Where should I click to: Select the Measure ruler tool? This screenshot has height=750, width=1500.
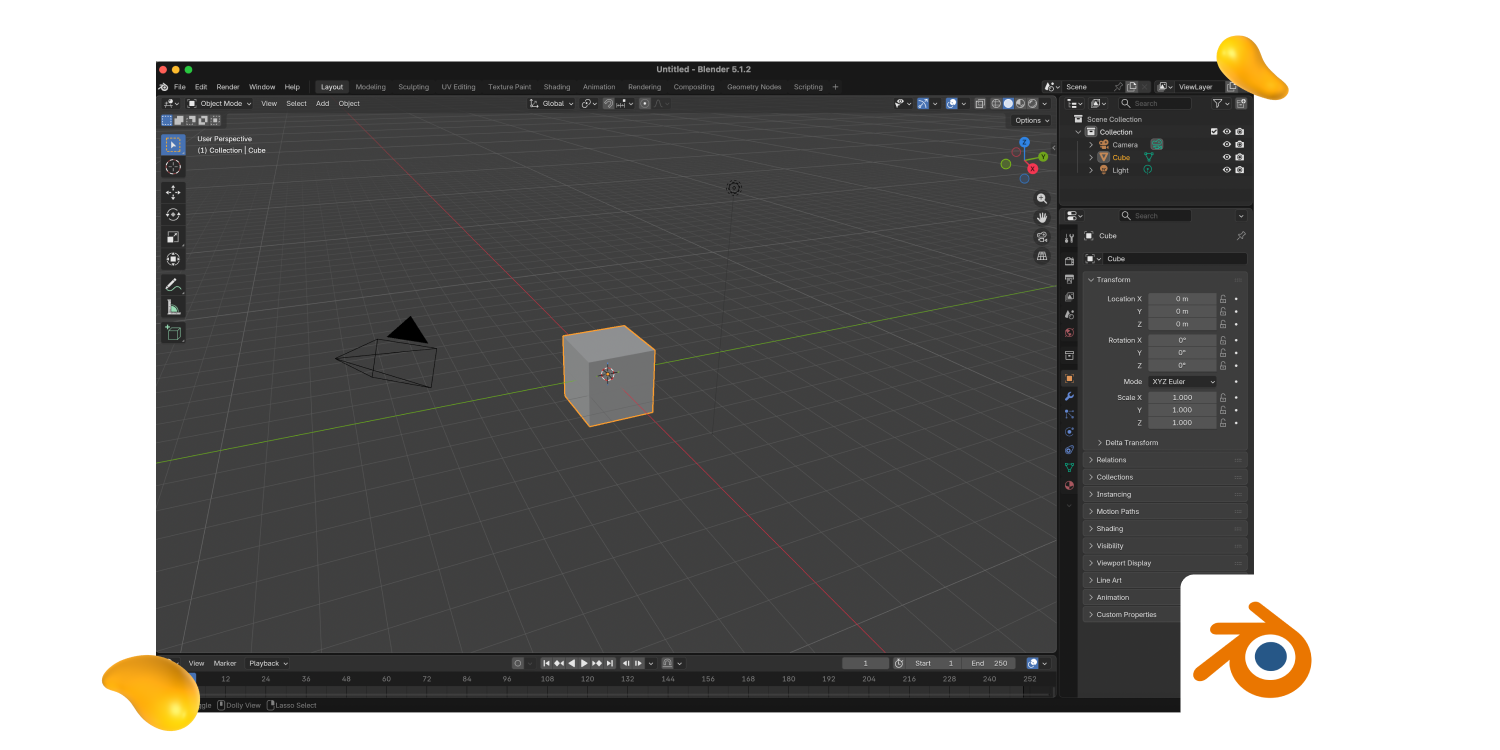click(173, 307)
